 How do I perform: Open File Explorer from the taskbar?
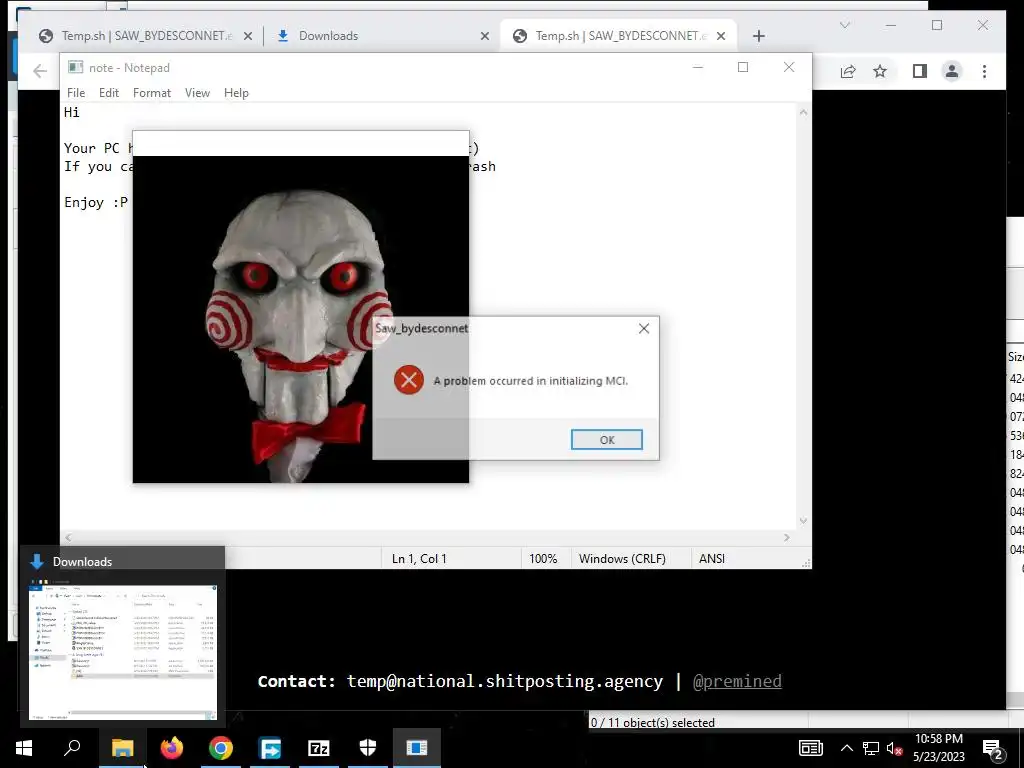tap(122, 748)
